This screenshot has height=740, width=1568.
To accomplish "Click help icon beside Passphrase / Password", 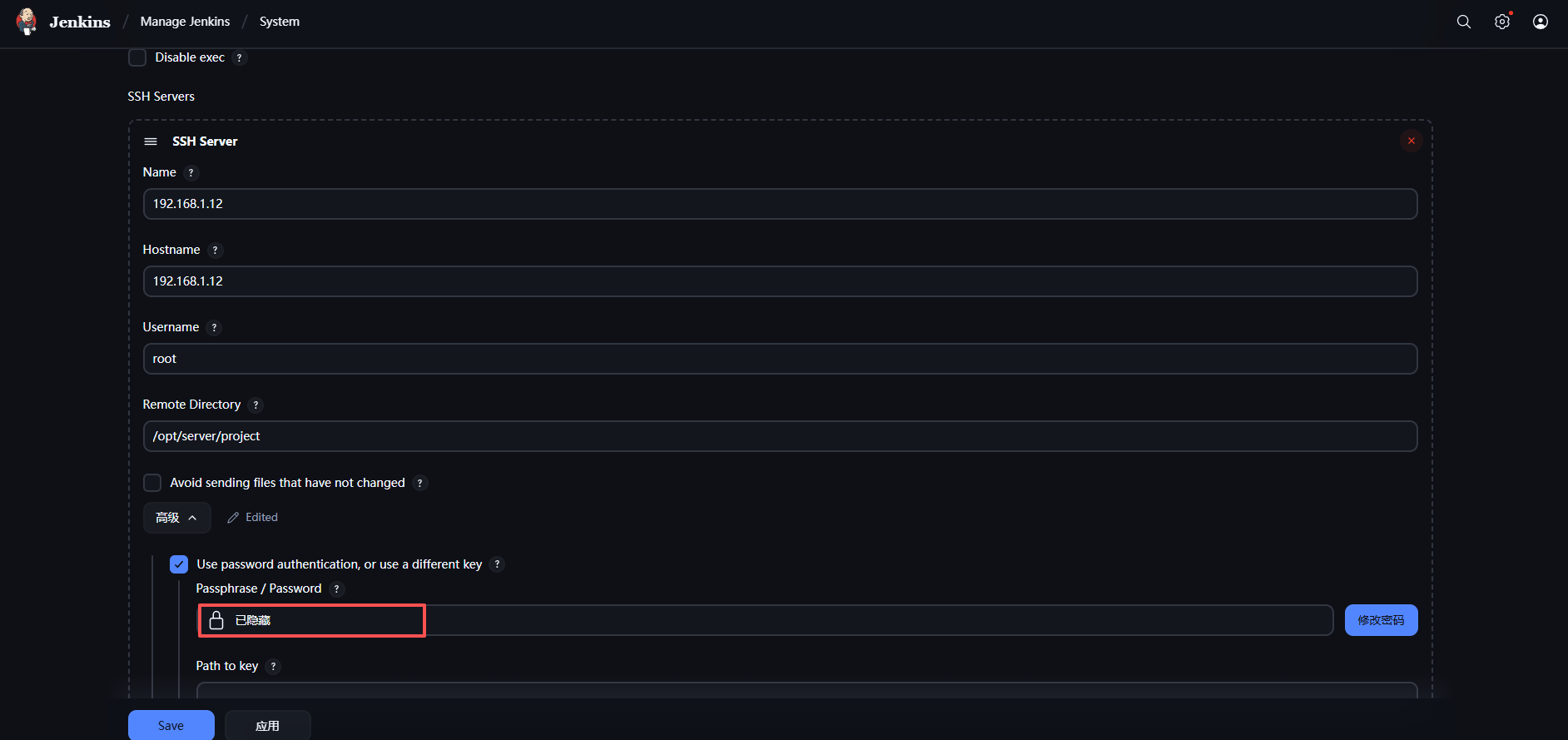I will (337, 589).
